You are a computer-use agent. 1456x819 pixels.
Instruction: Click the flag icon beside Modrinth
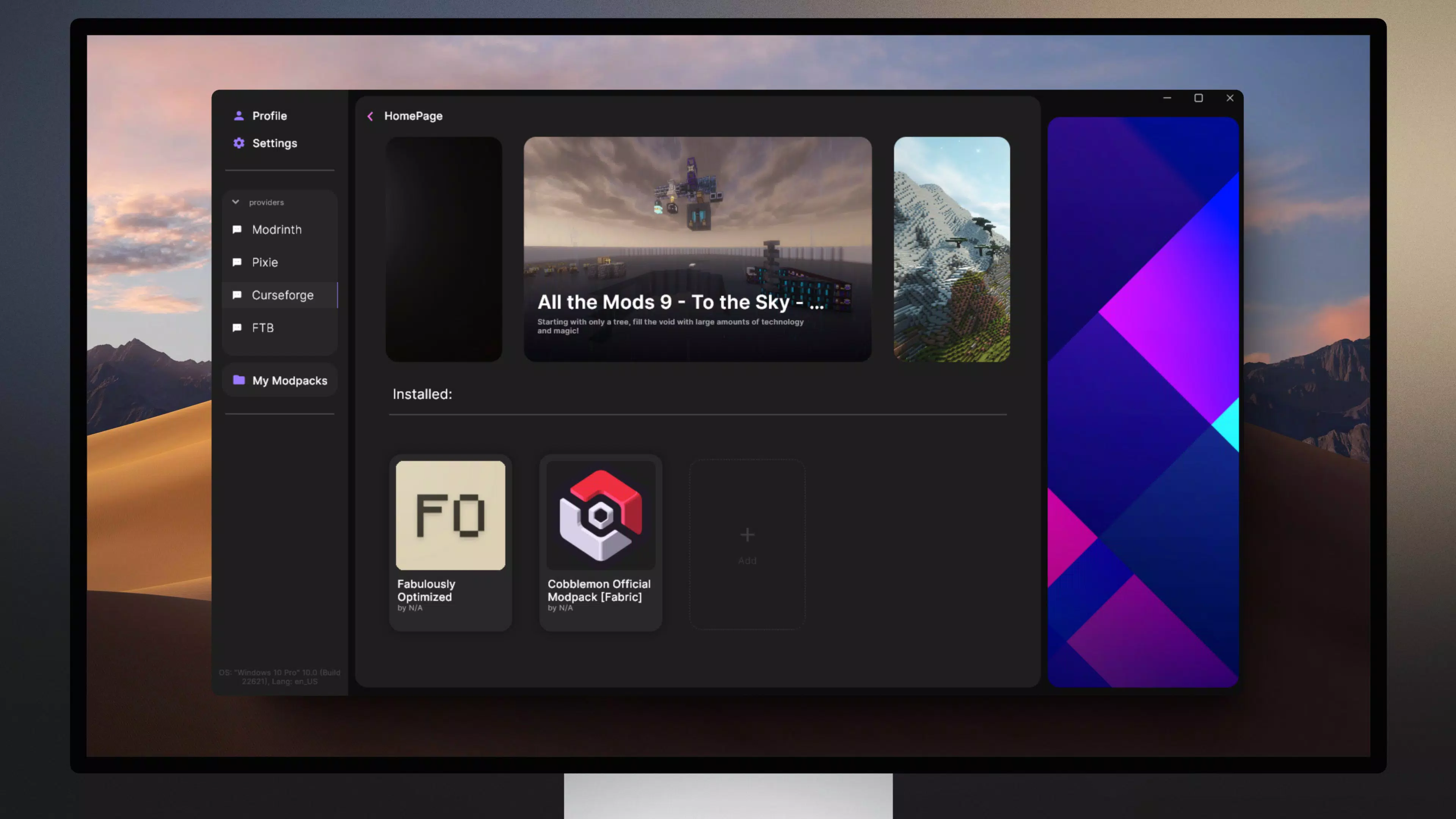237,229
